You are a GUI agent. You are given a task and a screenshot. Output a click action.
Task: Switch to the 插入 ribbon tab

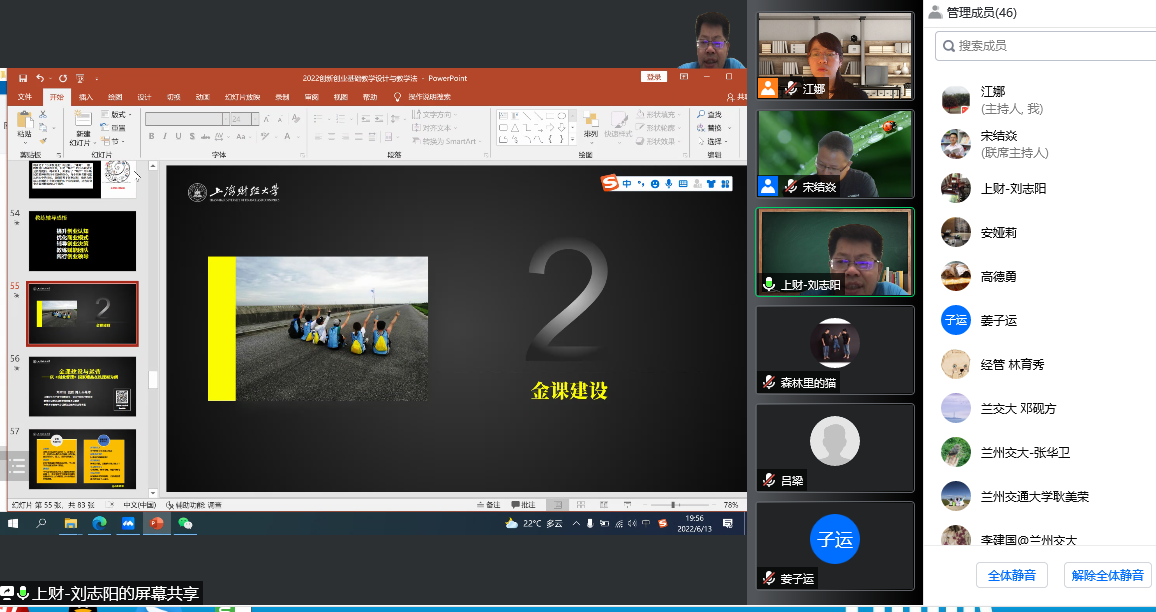(86, 97)
